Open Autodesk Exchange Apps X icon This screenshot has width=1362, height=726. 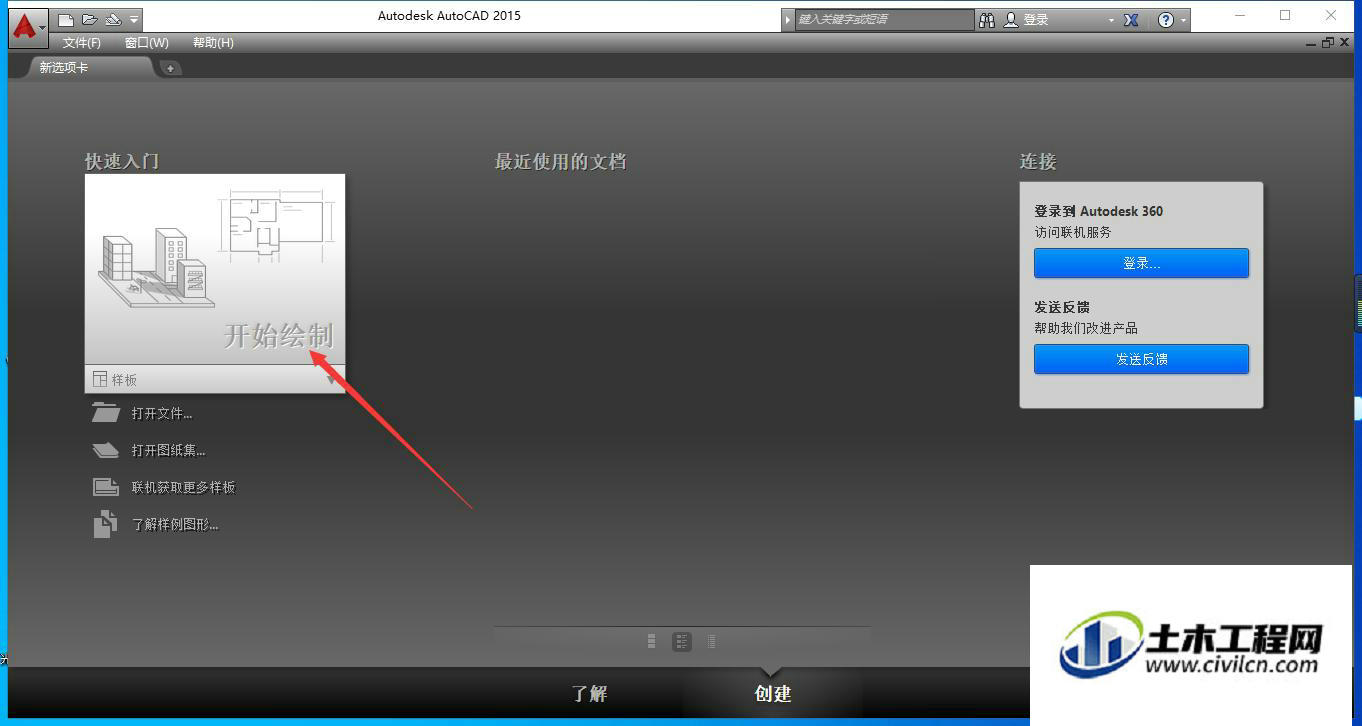(x=1131, y=19)
